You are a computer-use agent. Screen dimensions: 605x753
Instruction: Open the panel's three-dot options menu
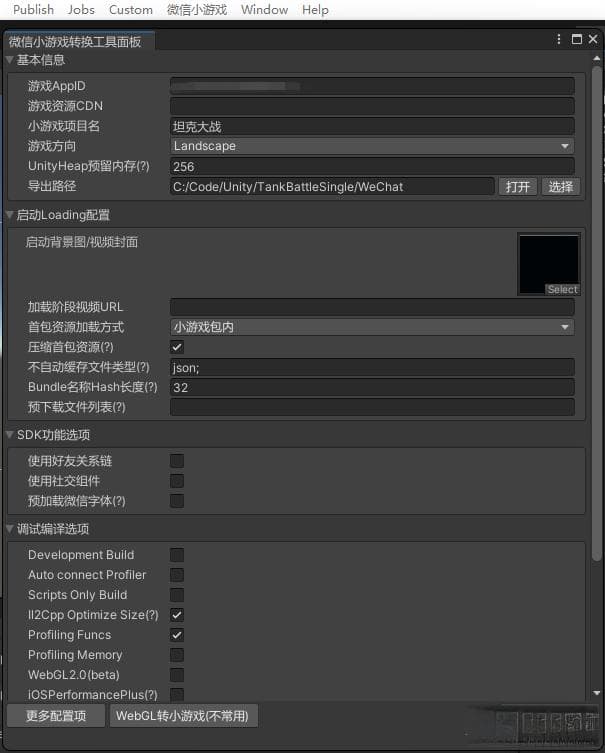(x=558, y=39)
